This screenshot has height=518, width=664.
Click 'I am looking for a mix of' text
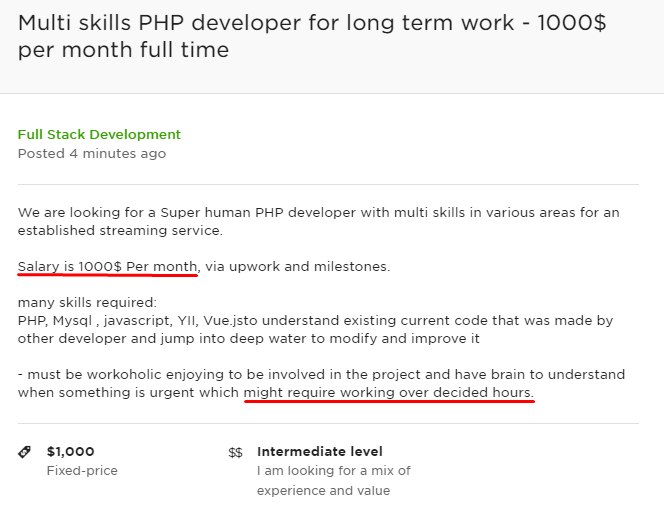[334, 471]
